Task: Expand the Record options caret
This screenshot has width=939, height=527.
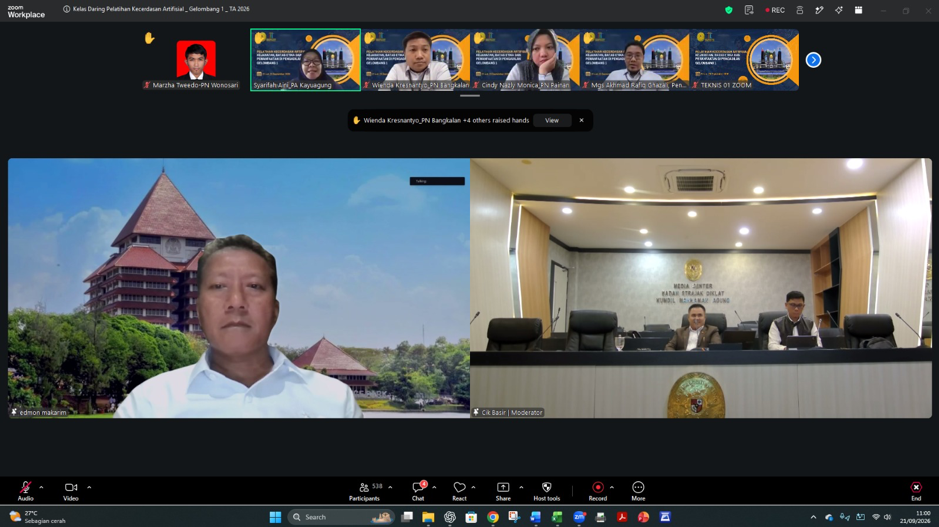Action: pos(612,487)
